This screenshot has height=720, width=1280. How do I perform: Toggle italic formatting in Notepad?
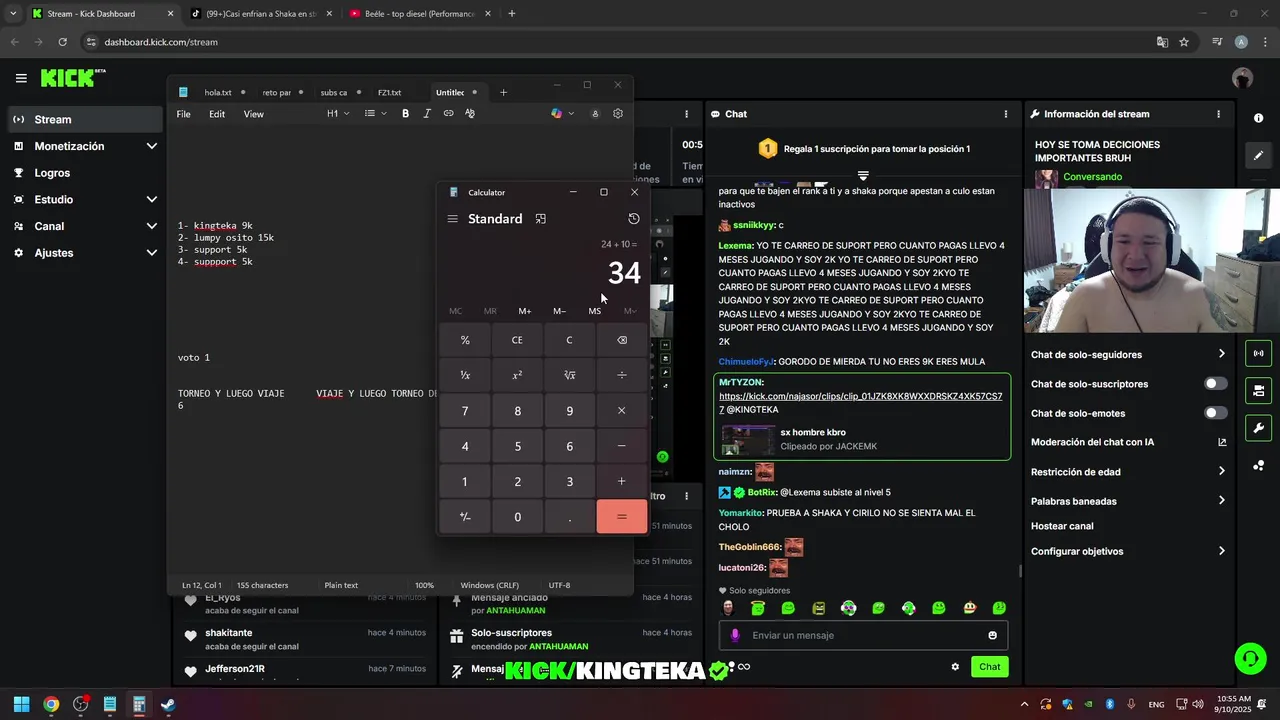427,114
